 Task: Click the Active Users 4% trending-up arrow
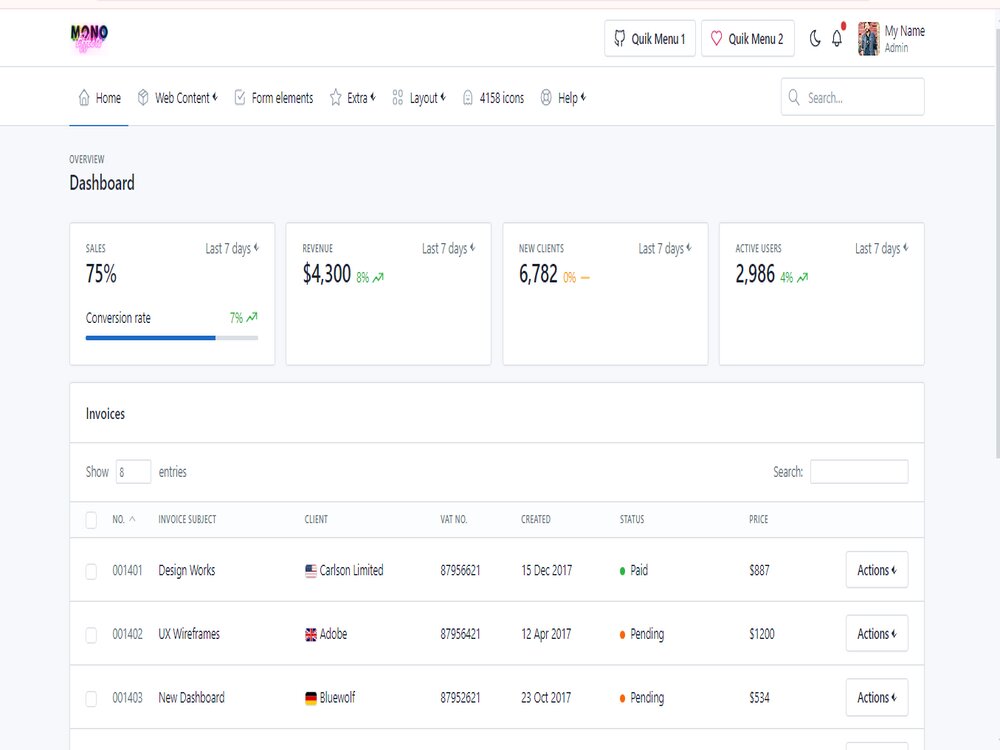[x=802, y=277]
